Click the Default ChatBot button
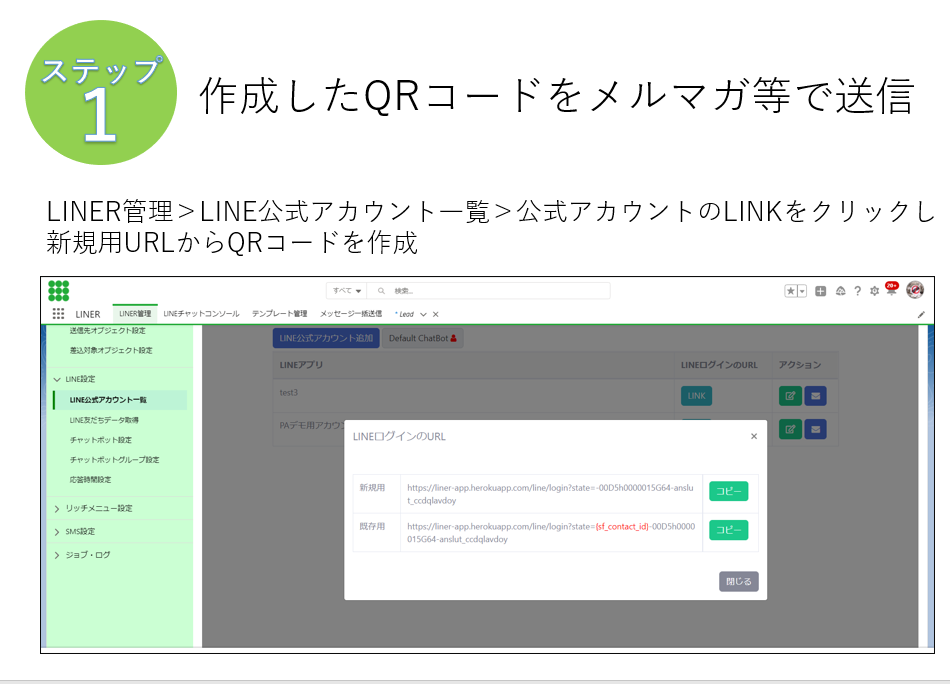Image resolution: width=950 pixels, height=684 pixels. 423,338
